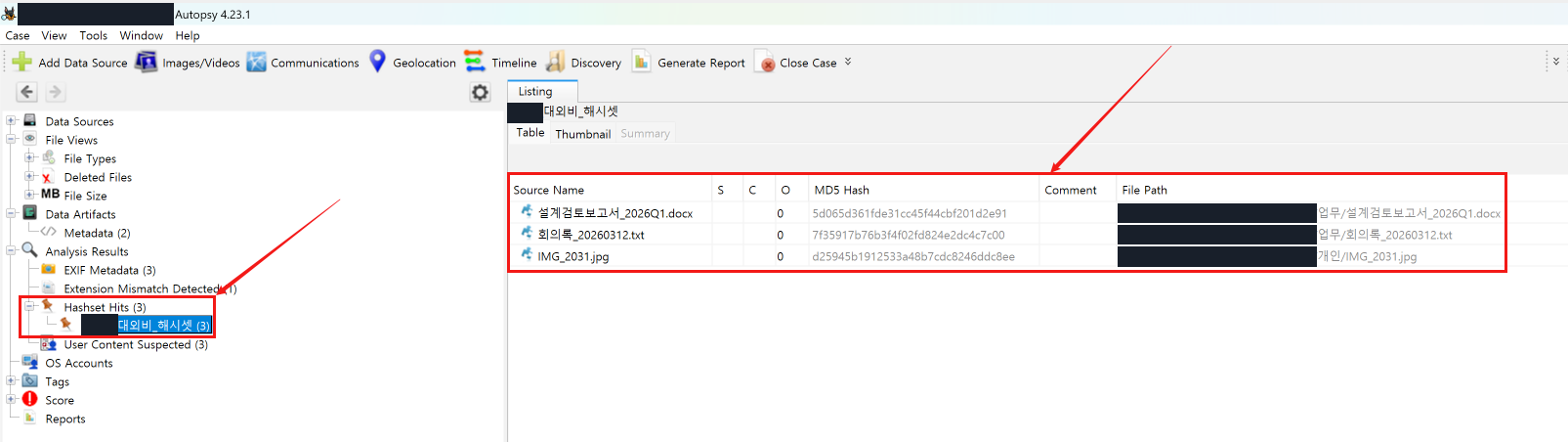This screenshot has width=1568, height=442.
Task: Click the Close Case label
Action: pos(808,63)
